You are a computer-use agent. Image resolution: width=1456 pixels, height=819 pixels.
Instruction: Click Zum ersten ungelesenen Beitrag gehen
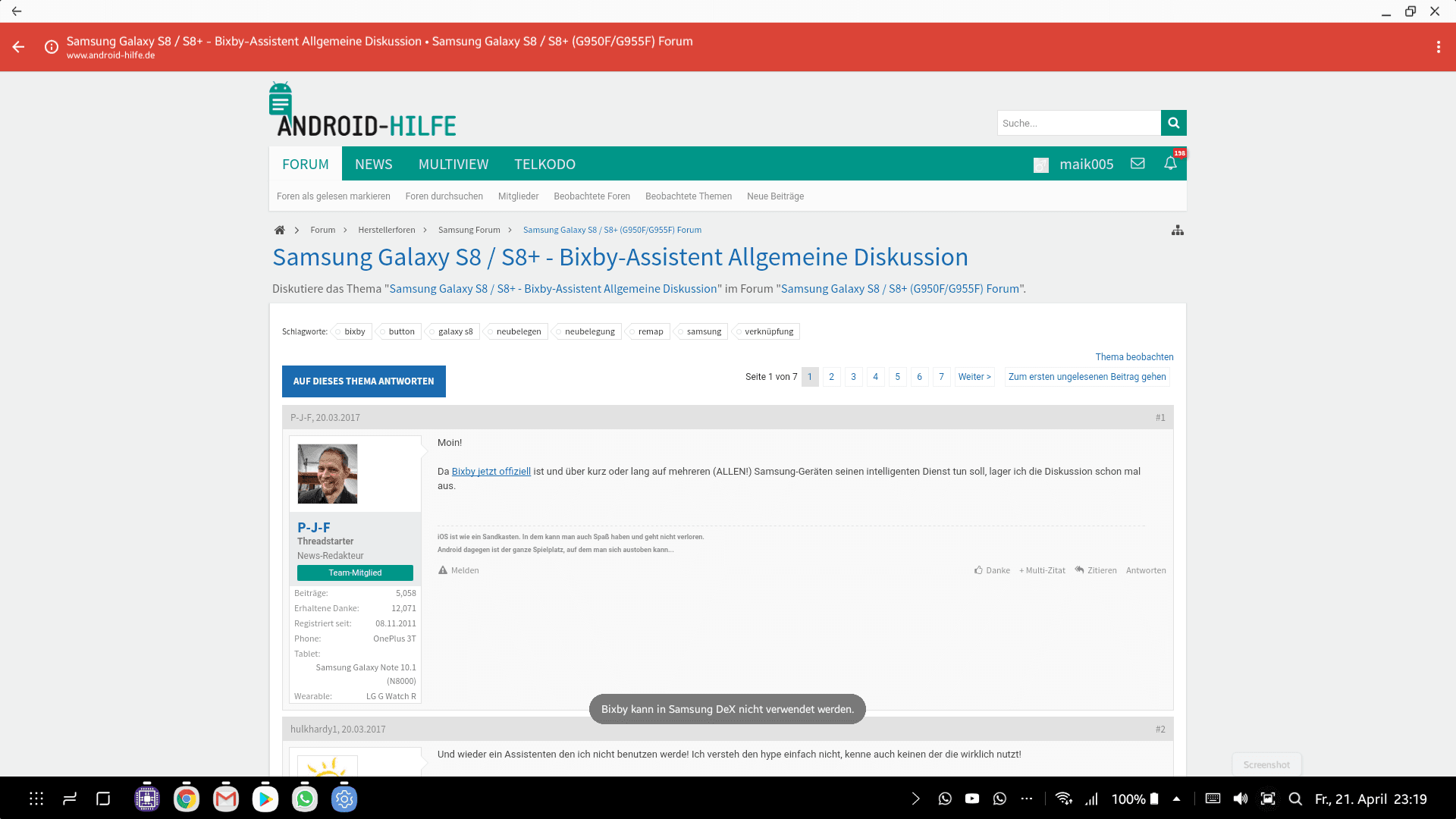pos(1087,377)
